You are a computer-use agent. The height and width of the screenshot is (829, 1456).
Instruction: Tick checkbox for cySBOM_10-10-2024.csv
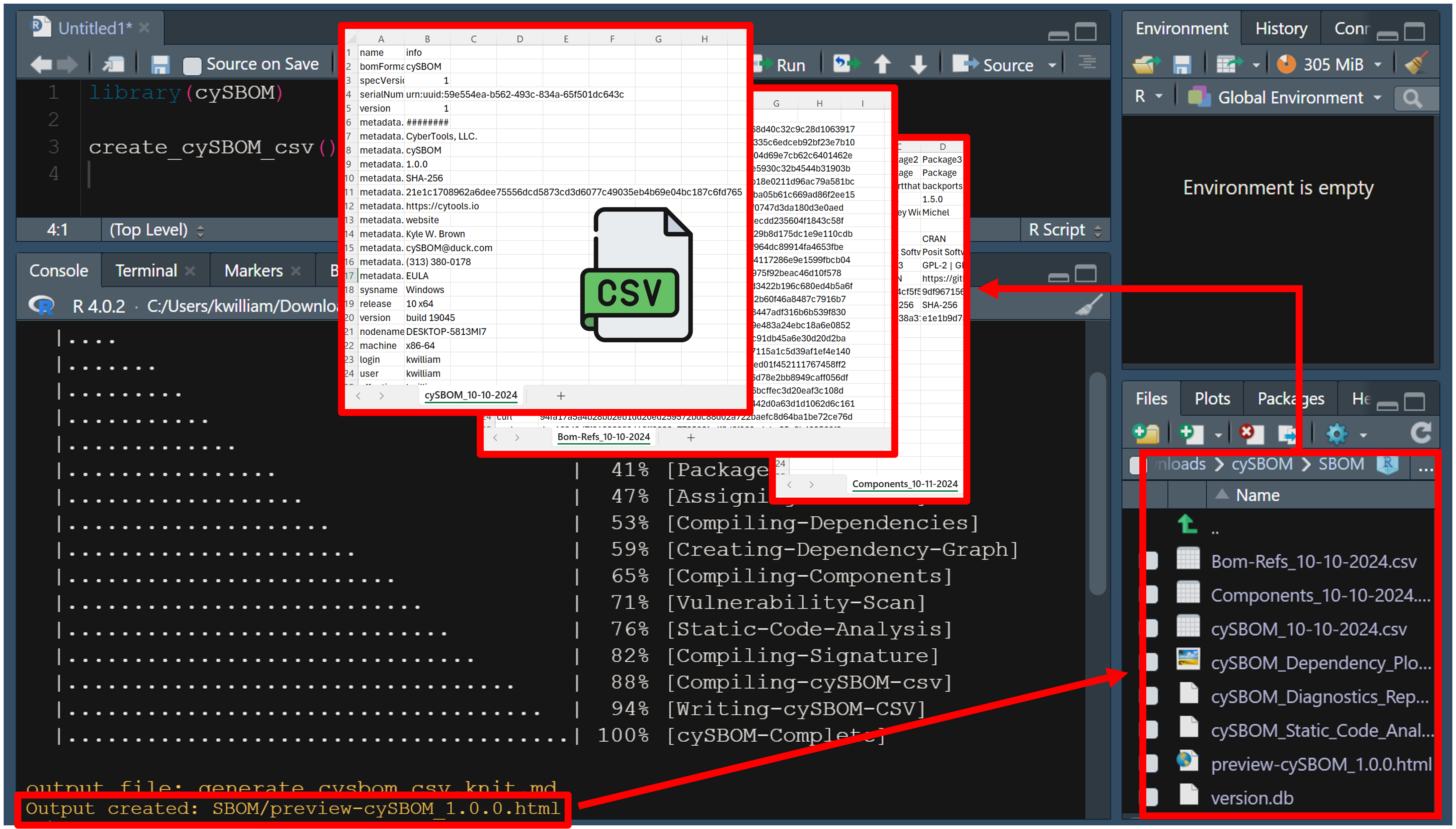click(1151, 628)
